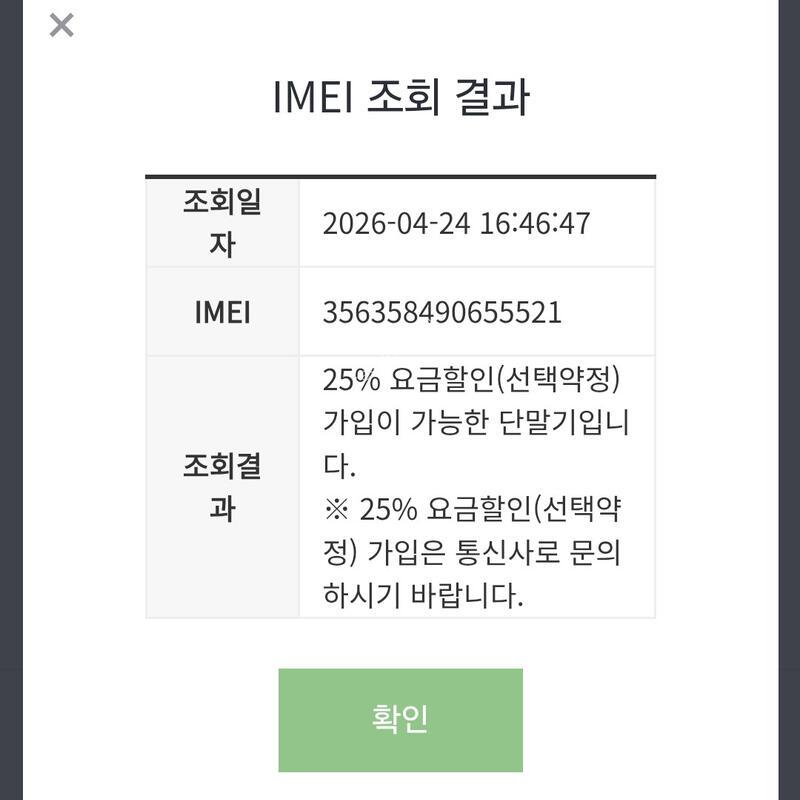Viewport: 800px width, 800px height.
Task: Click the date 2026-04-24 in the table
Action: [x=396, y=223]
